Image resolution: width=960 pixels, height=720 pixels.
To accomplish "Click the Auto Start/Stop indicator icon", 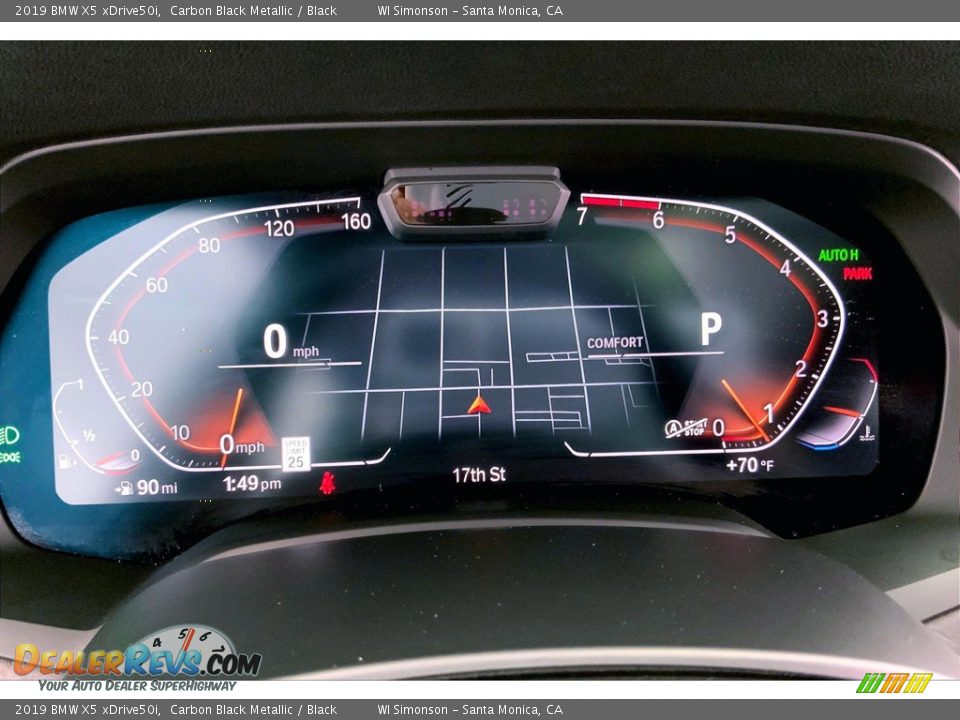I will tap(685, 428).
